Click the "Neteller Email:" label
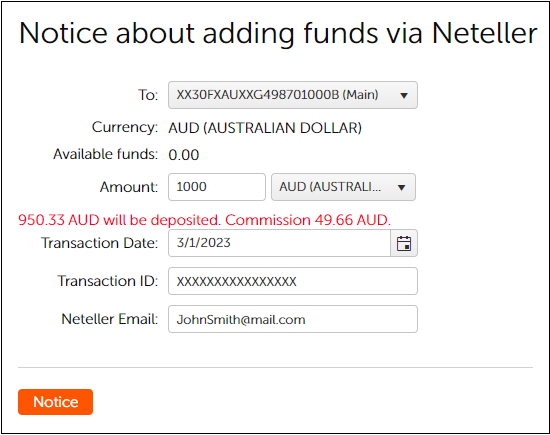 click(x=110, y=319)
